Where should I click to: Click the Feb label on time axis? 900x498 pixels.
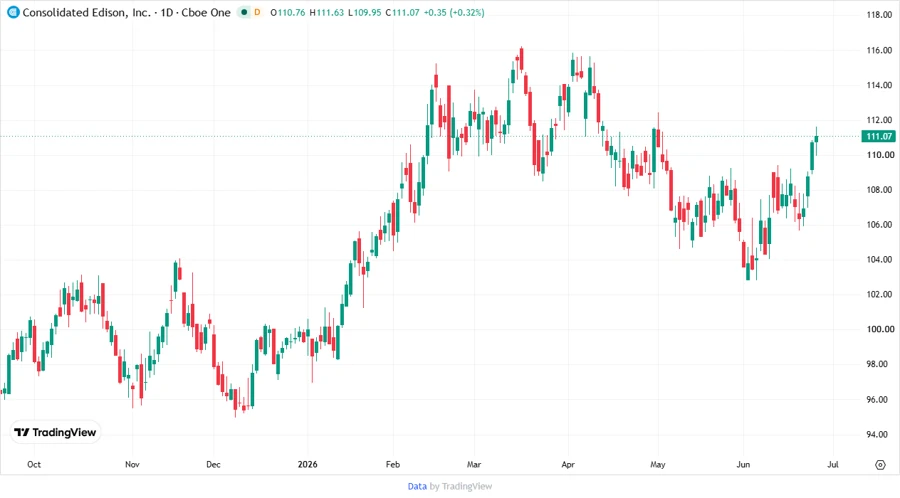393,465
